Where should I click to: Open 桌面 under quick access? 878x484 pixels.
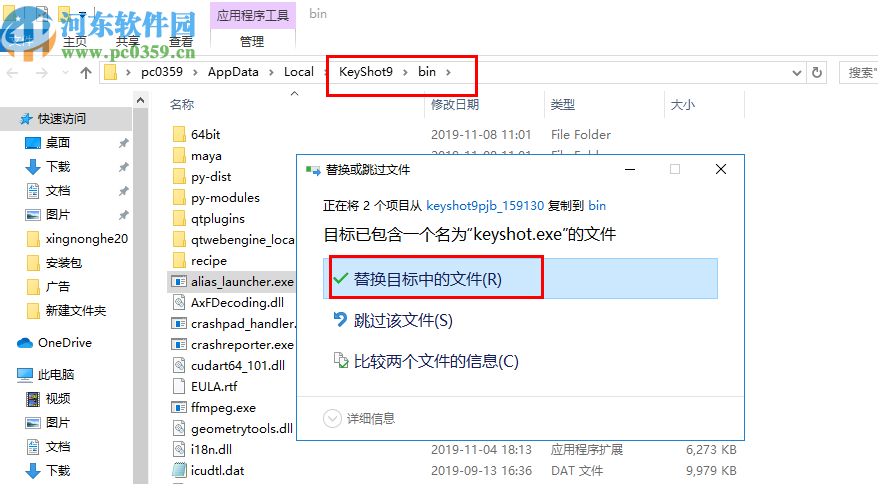click(58, 143)
